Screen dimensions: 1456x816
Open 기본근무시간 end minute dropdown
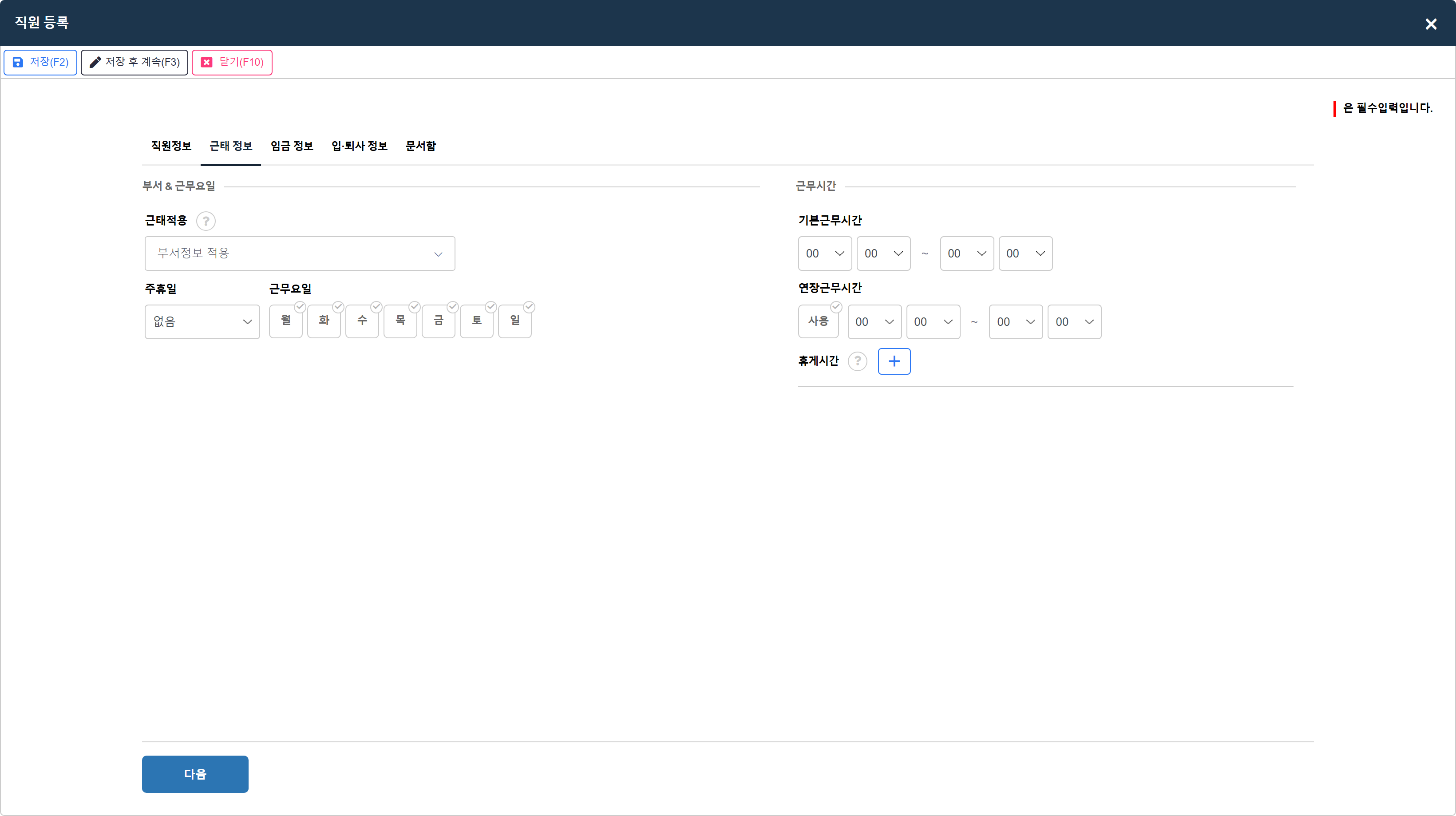[x=1026, y=254]
